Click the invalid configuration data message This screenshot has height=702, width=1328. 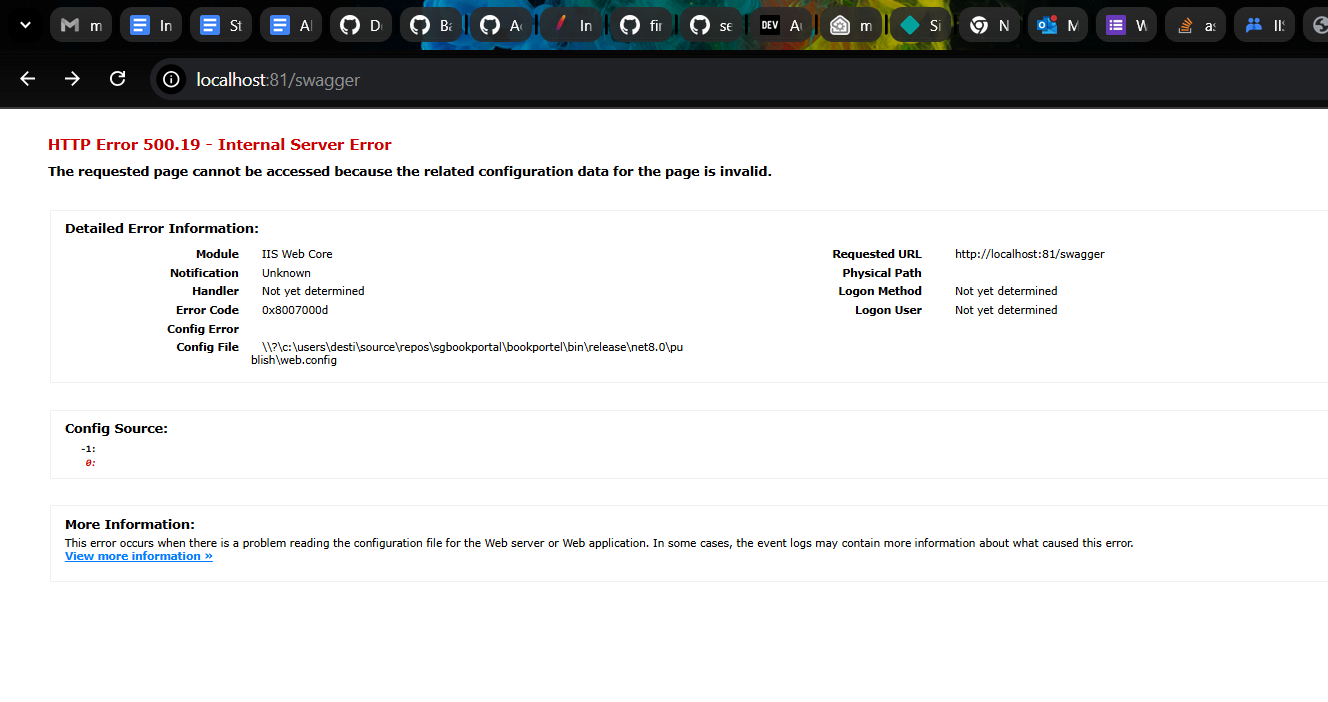[410, 172]
